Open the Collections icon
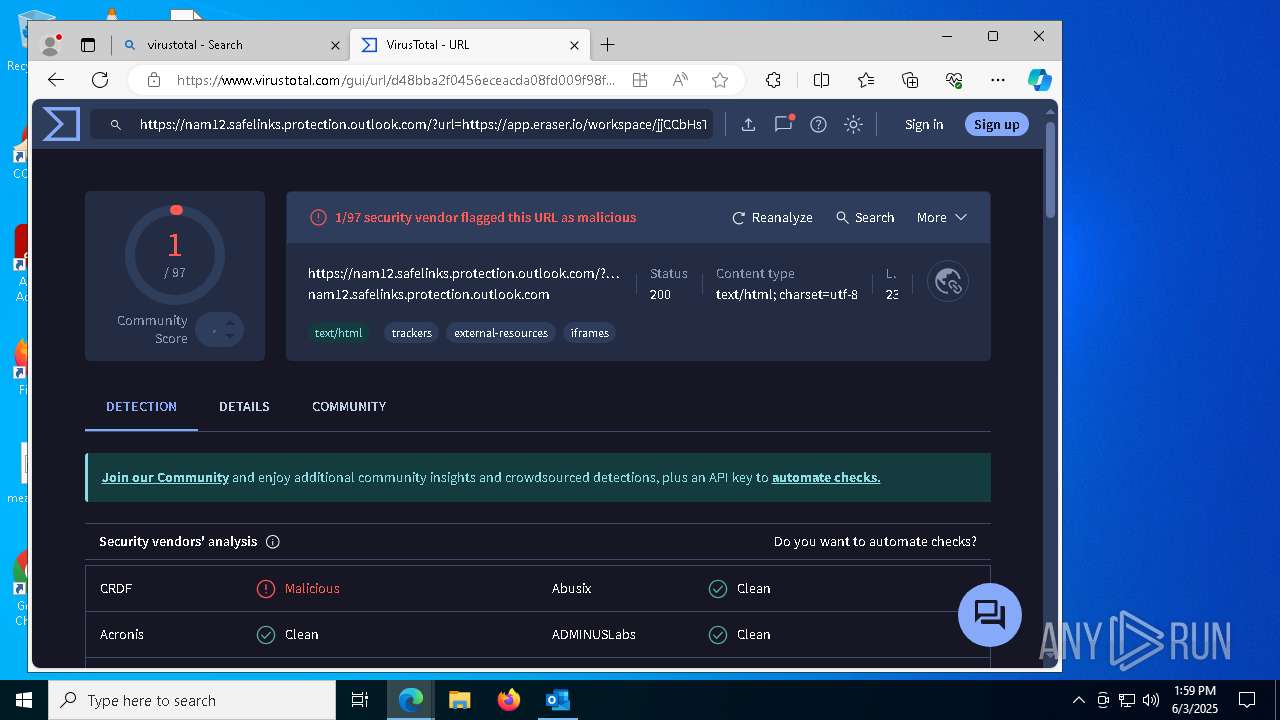Viewport: 1280px width, 720px height. [x=910, y=80]
